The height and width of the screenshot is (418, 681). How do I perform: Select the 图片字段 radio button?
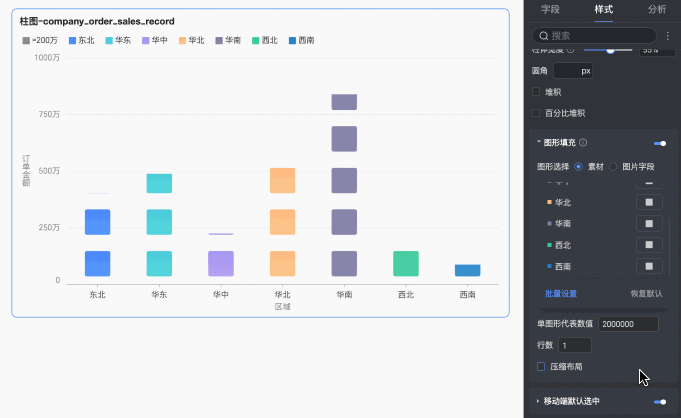pyautogui.click(x=613, y=166)
